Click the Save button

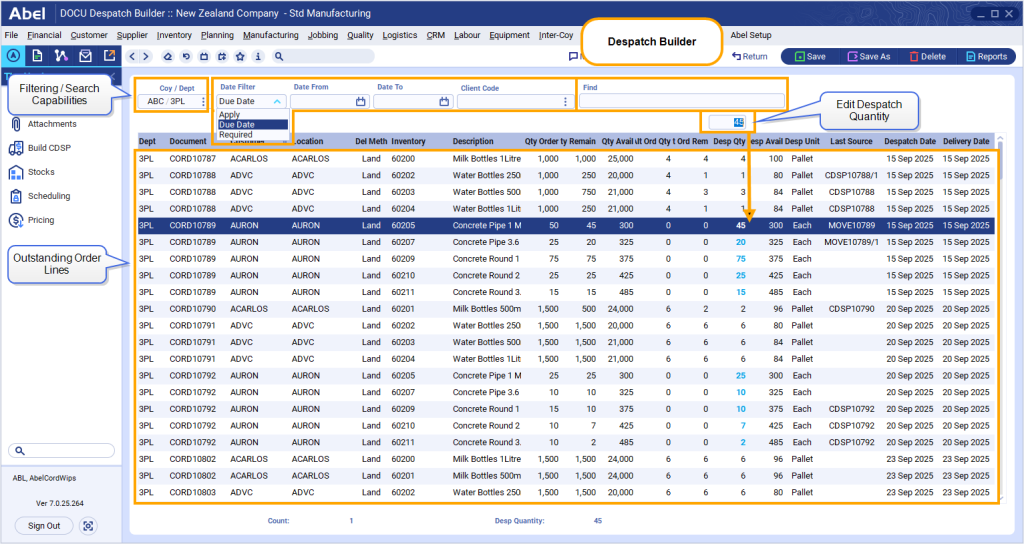pos(810,57)
